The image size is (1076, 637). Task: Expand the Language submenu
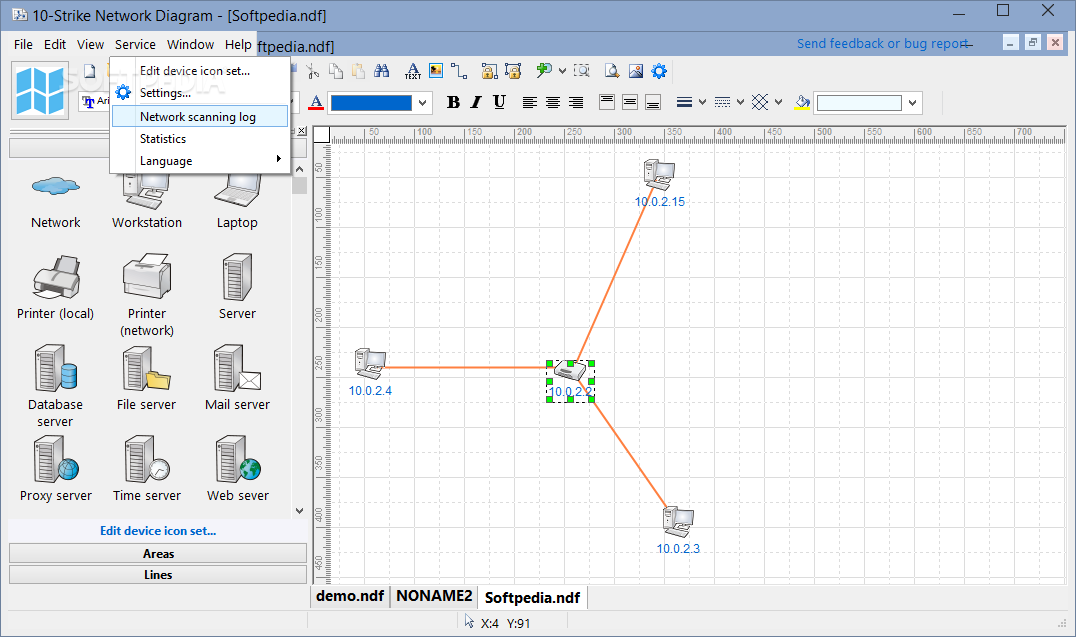click(x=199, y=161)
